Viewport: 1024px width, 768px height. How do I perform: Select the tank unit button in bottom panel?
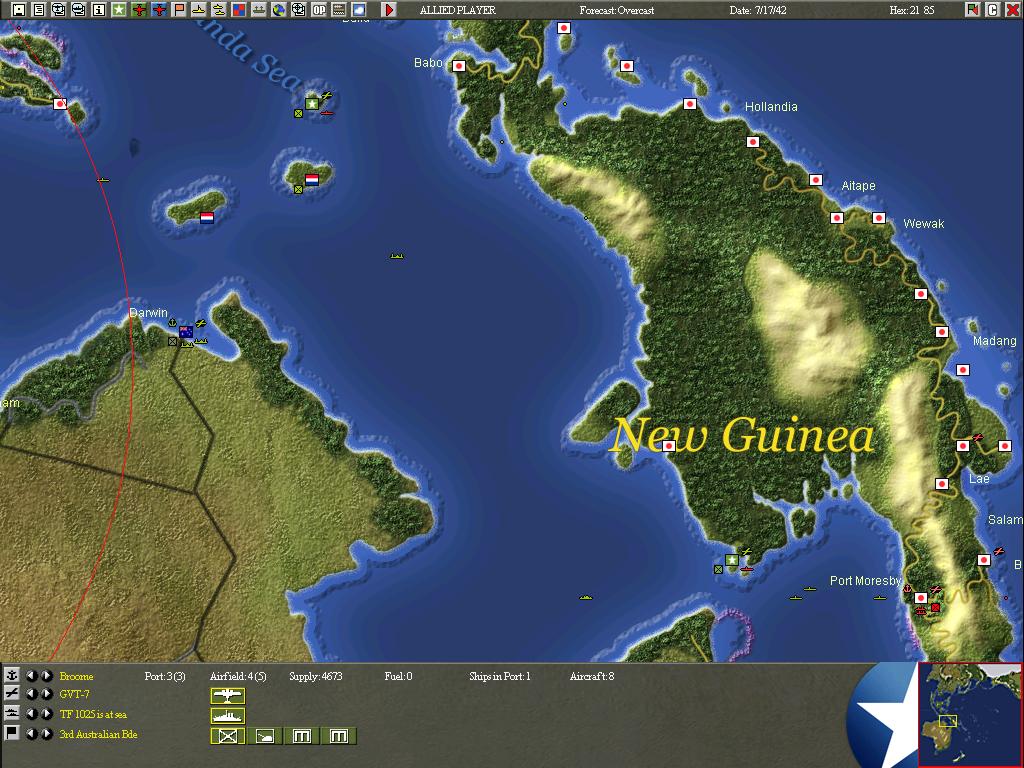(x=265, y=736)
